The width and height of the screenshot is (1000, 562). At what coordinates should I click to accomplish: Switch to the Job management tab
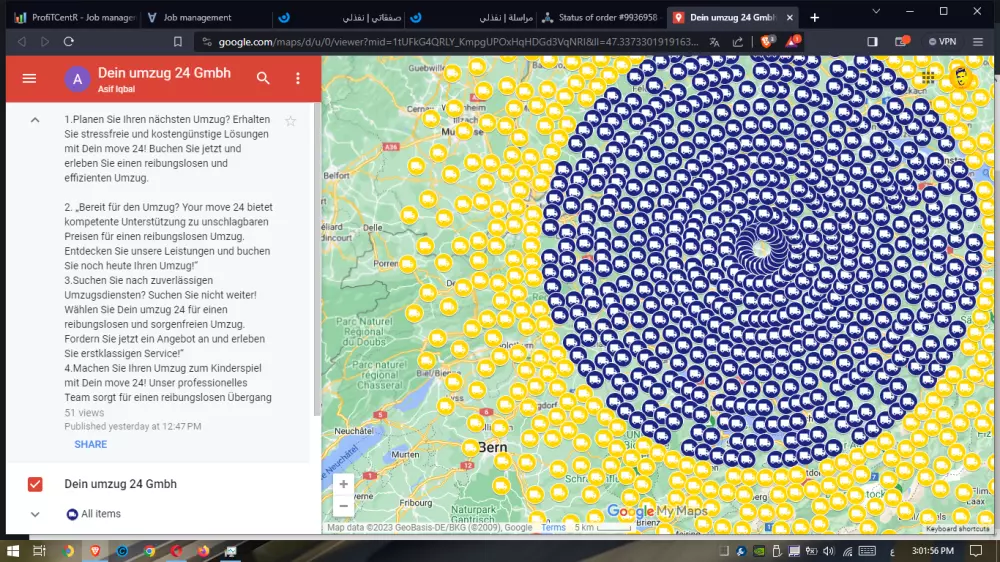coord(197,17)
